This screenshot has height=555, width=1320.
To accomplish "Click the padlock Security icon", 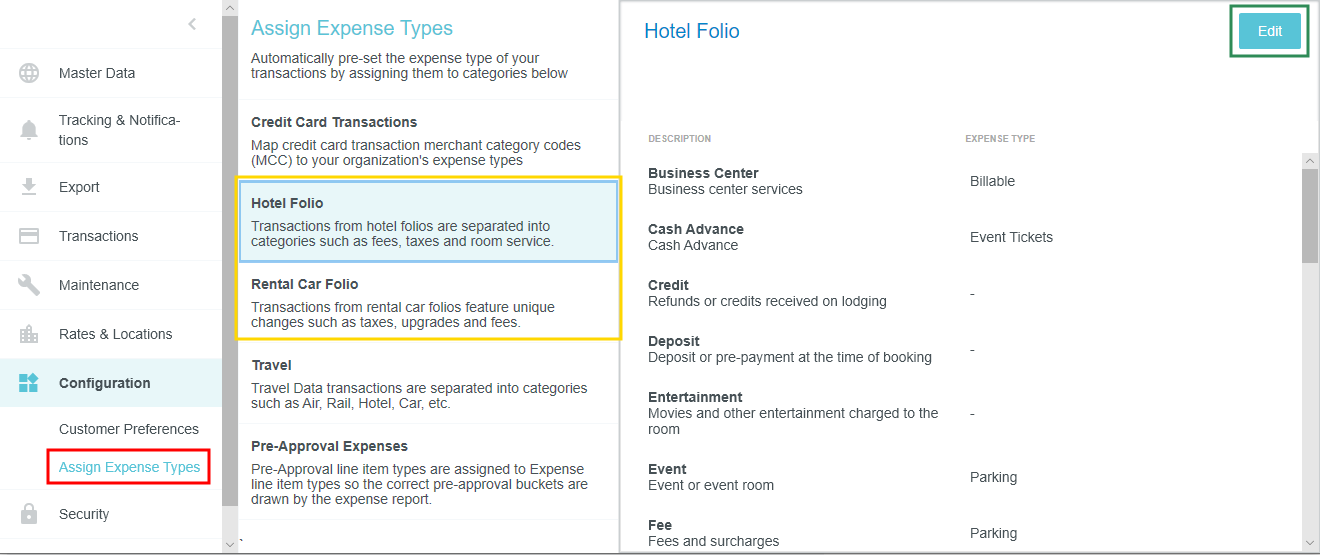I will 29,514.
